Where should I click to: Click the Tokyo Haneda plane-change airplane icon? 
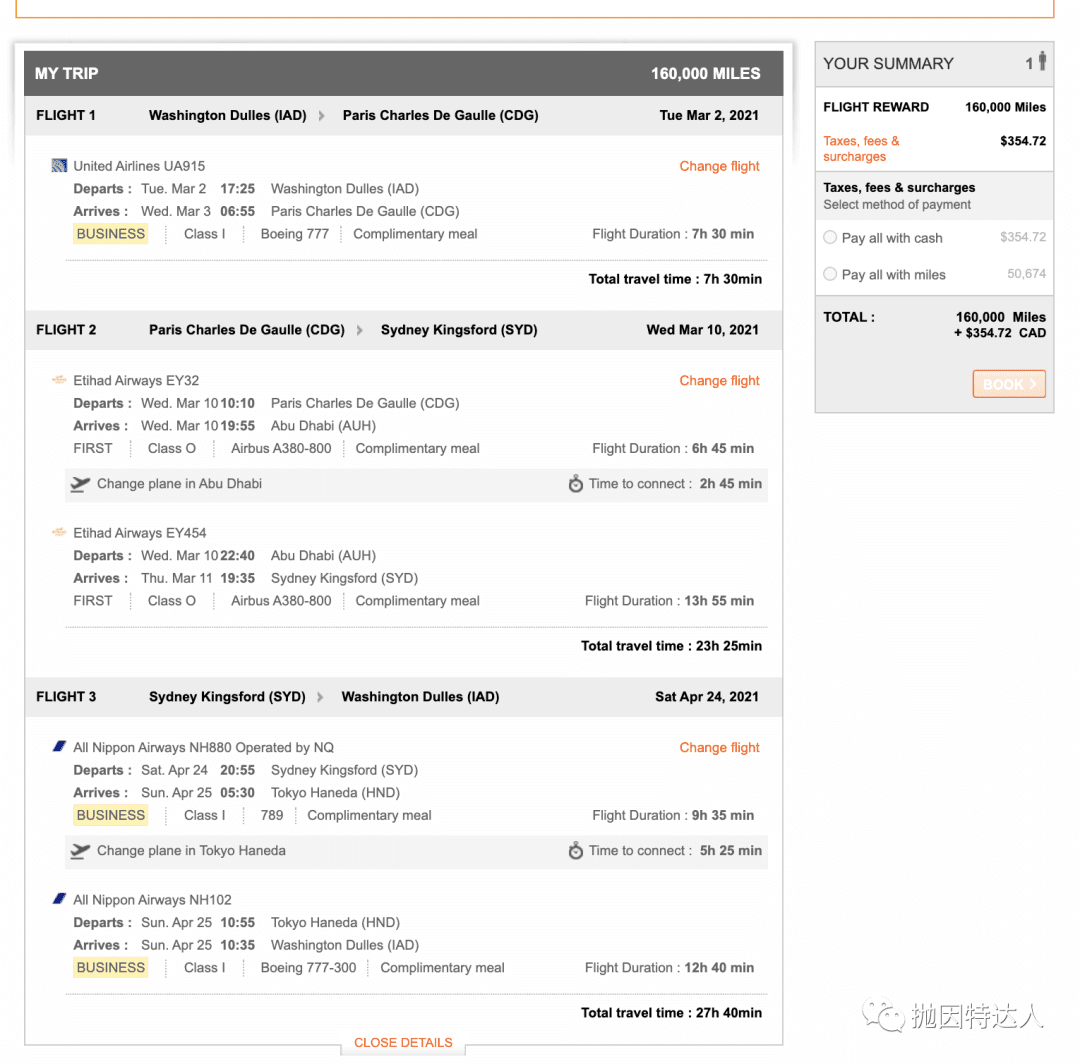(80, 851)
